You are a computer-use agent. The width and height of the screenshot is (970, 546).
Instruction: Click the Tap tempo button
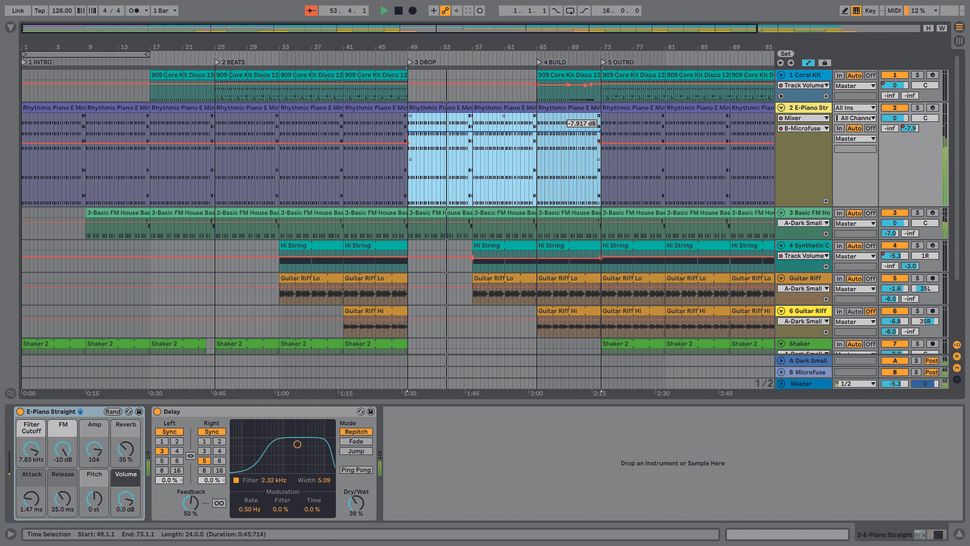(39, 10)
